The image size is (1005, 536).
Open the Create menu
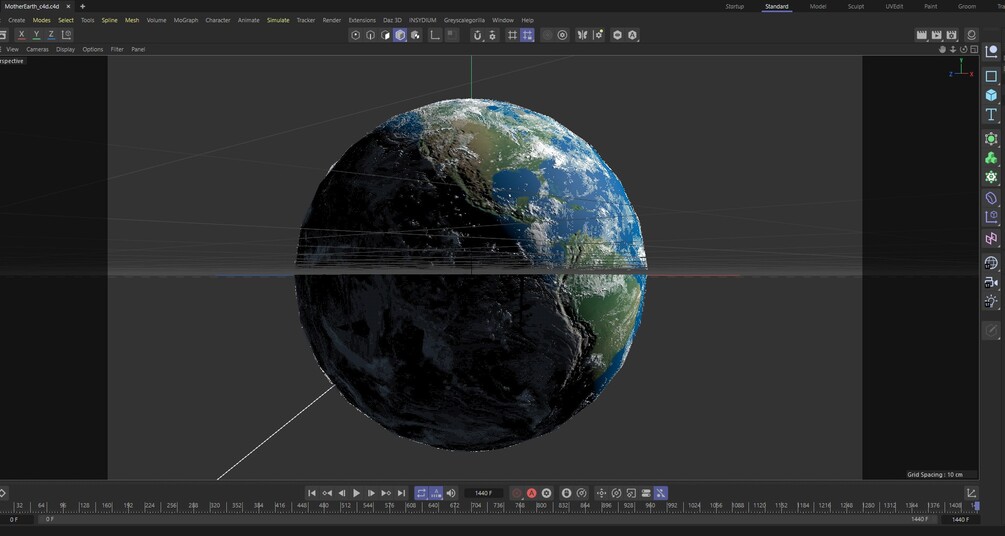pyautogui.click(x=17, y=21)
